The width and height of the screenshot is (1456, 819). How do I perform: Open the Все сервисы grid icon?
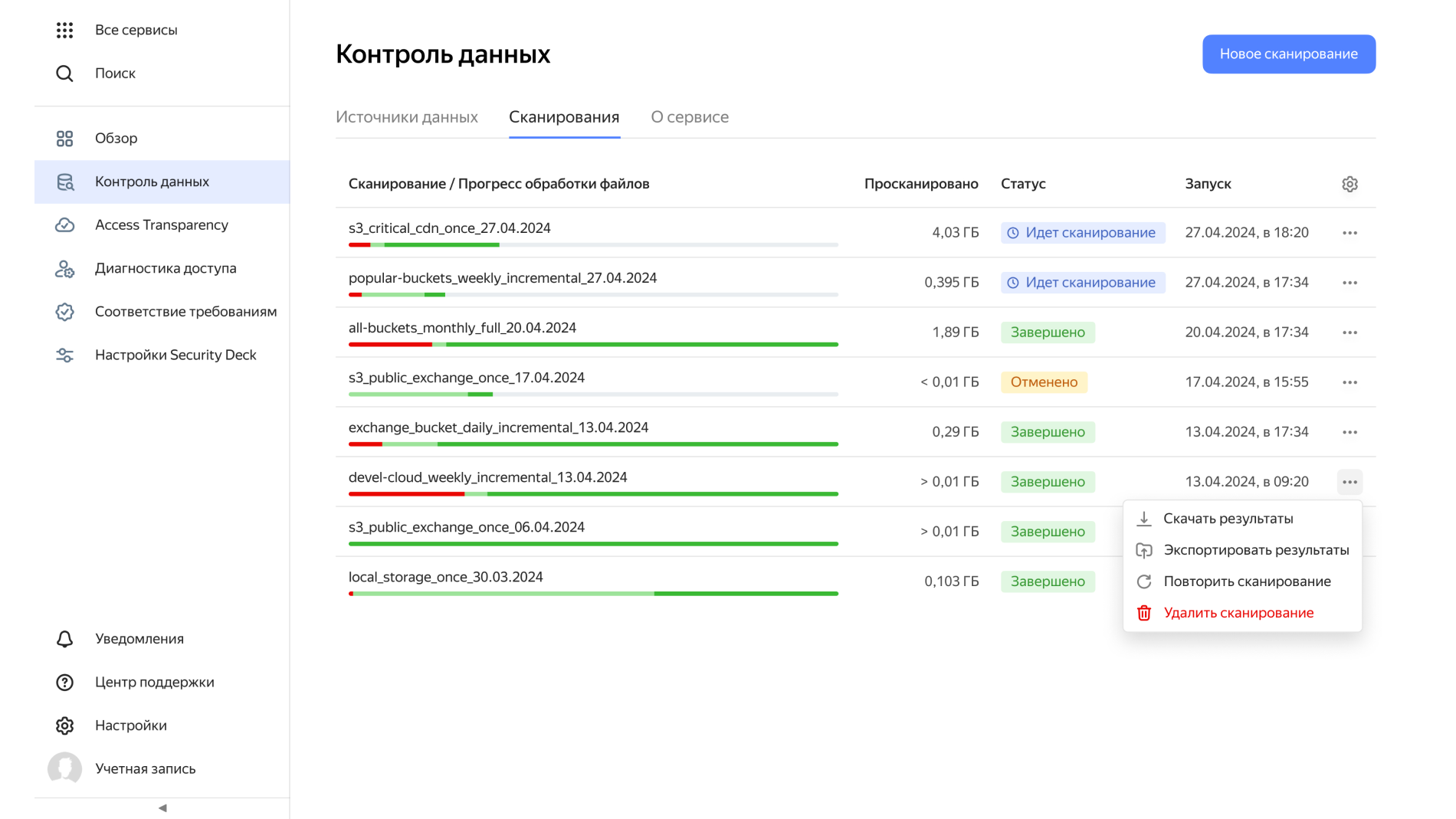pyautogui.click(x=64, y=29)
